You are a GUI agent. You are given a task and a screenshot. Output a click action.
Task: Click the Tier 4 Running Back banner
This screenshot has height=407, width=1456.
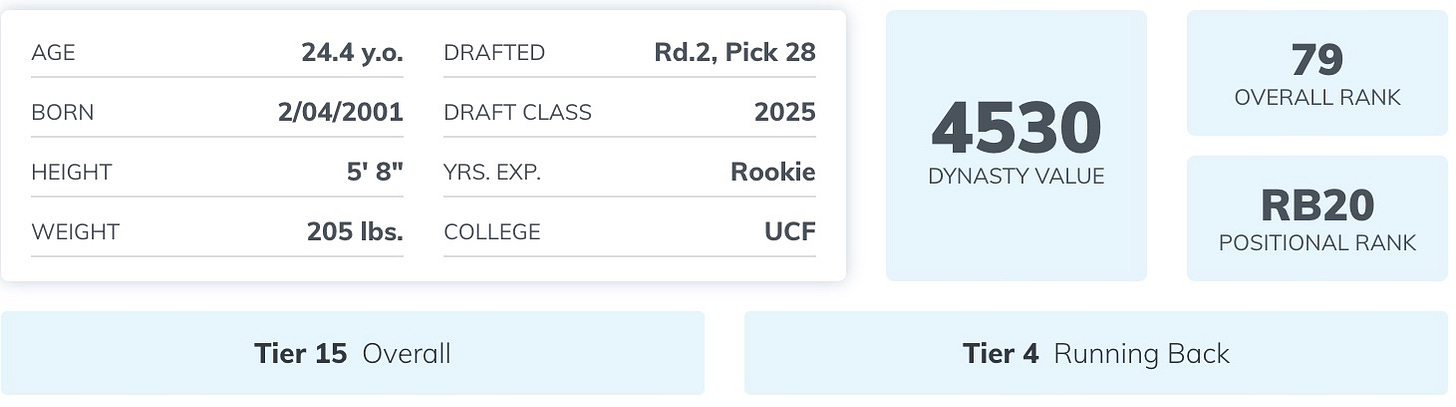[1096, 353]
